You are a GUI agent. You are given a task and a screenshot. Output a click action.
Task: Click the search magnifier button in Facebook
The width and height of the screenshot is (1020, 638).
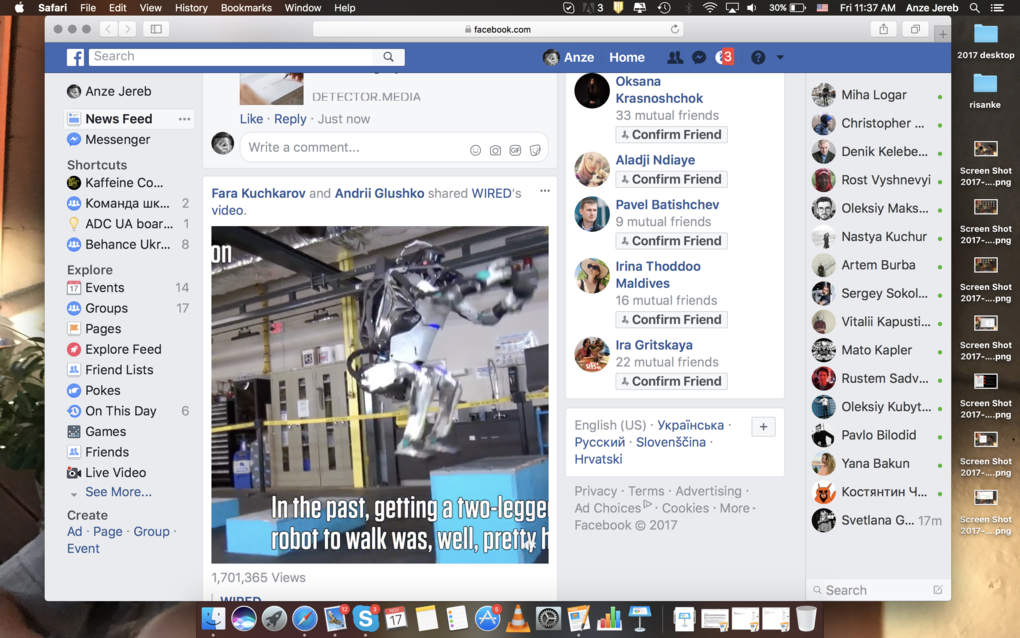click(x=388, y=57)
